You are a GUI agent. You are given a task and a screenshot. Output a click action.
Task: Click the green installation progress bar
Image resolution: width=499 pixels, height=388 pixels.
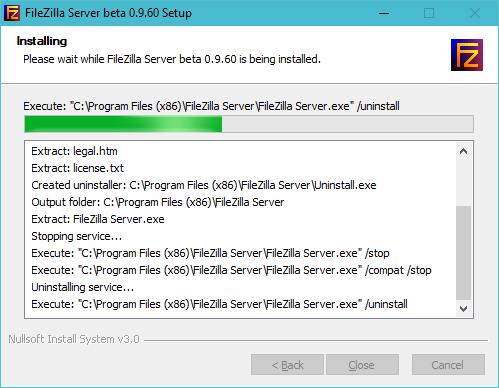(x=249, y=124)
